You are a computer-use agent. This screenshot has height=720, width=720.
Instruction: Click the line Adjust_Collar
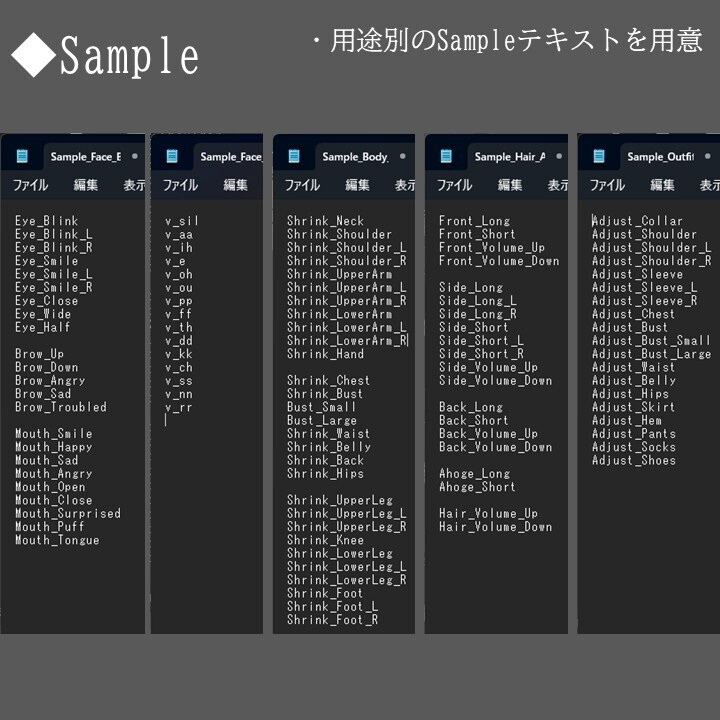(637, 221)
